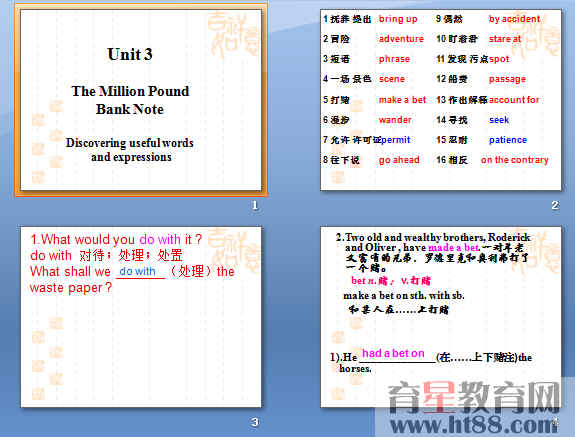Click 'The Million Pound Bank Note' heading
Screen dimensions: 575x437
(x=130, y=100)
